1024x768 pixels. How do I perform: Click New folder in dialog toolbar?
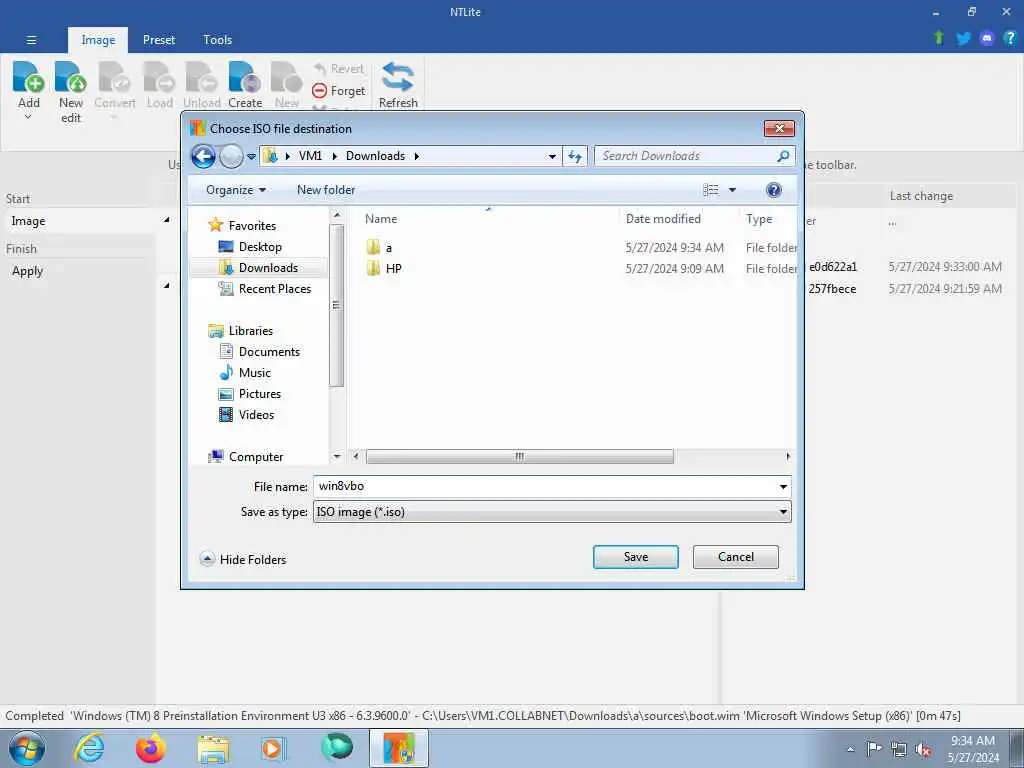pos(326,190)
